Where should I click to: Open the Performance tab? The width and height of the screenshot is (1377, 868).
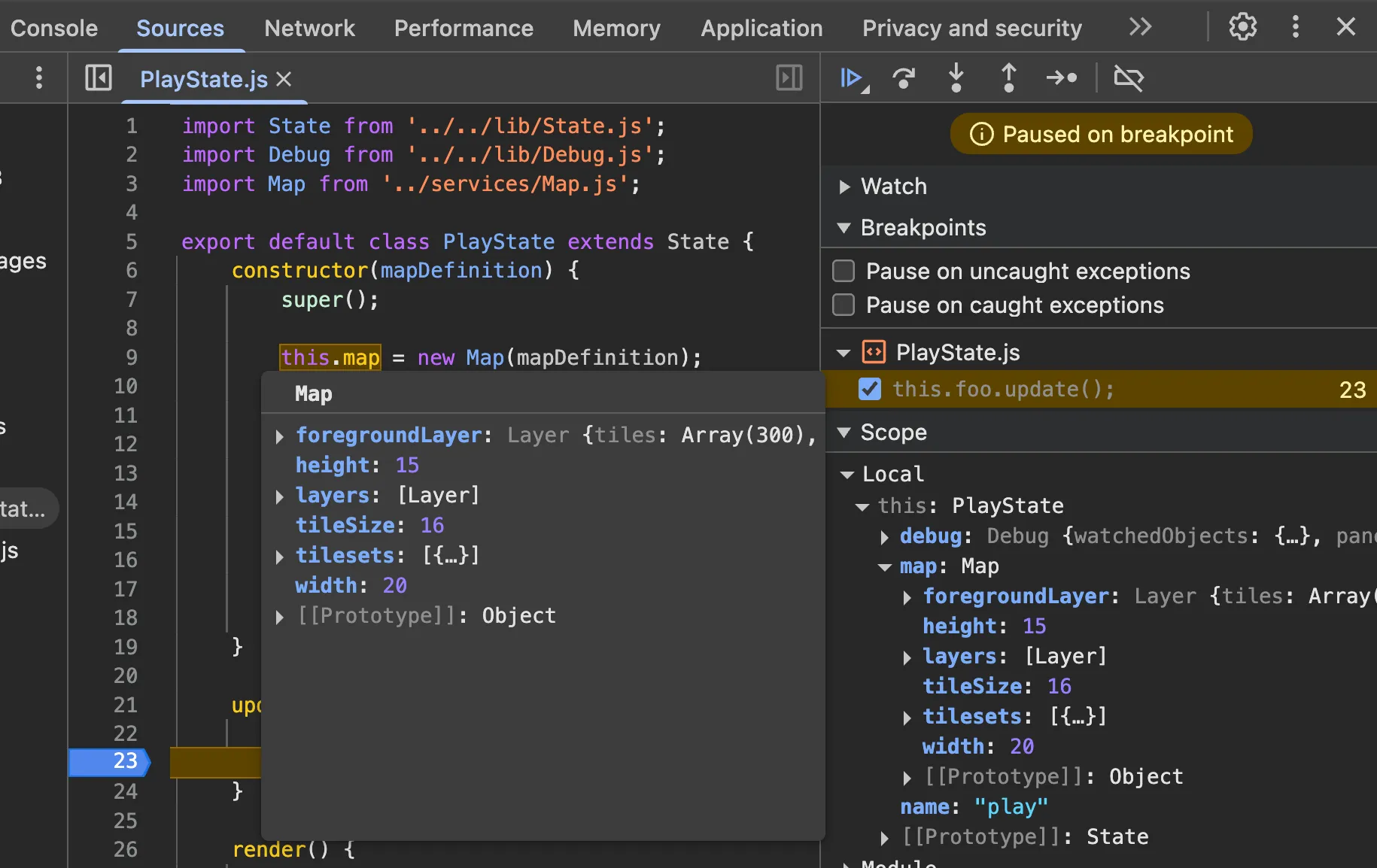click(x=464, y=29)
